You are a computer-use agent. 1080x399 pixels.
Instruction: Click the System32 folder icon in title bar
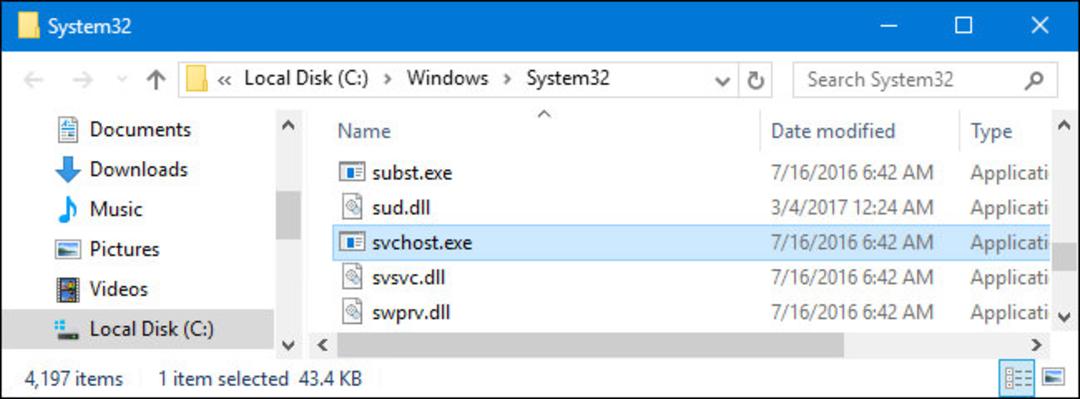pos(28,26)
